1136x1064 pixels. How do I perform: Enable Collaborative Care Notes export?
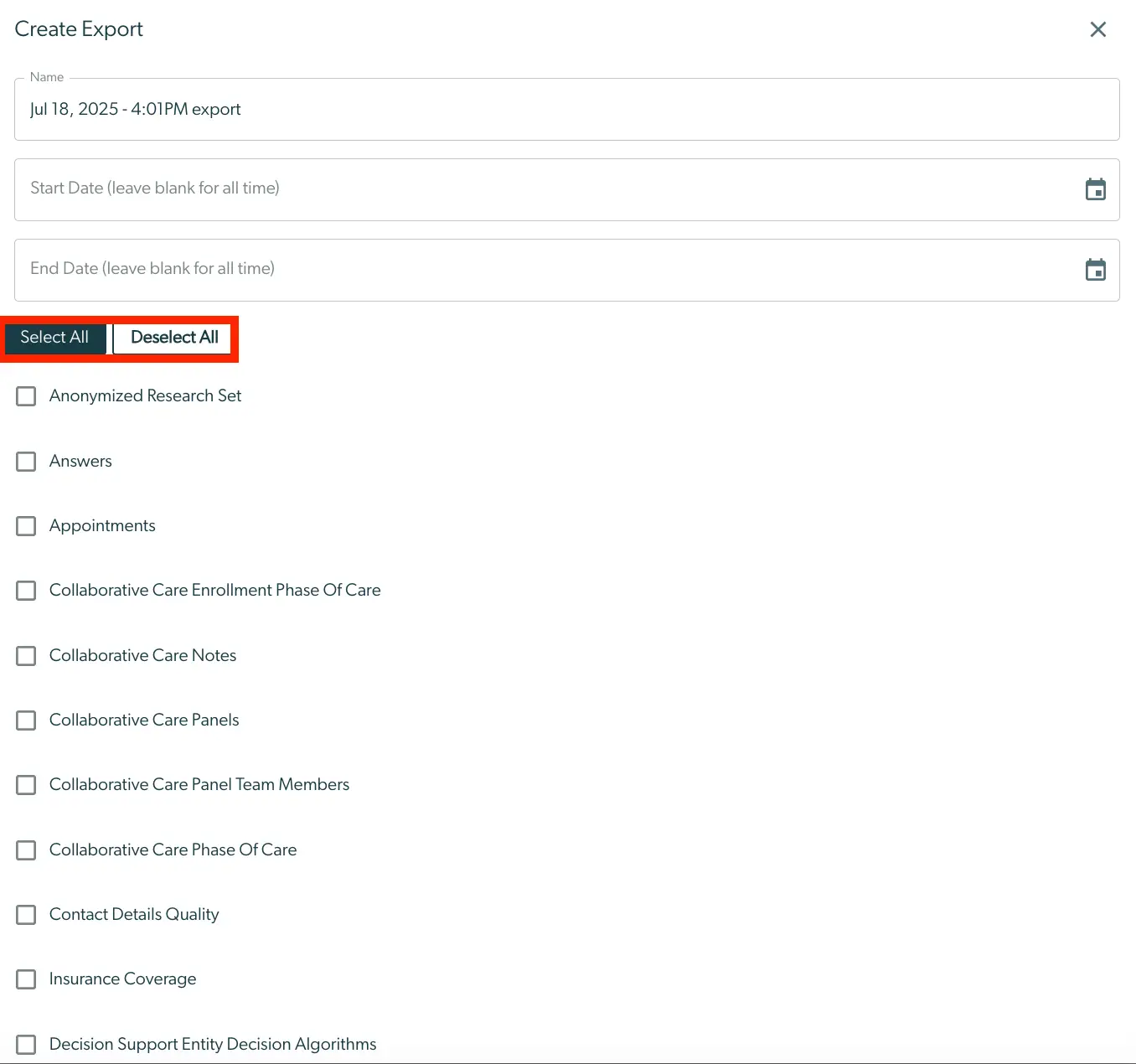coord(26,656)
